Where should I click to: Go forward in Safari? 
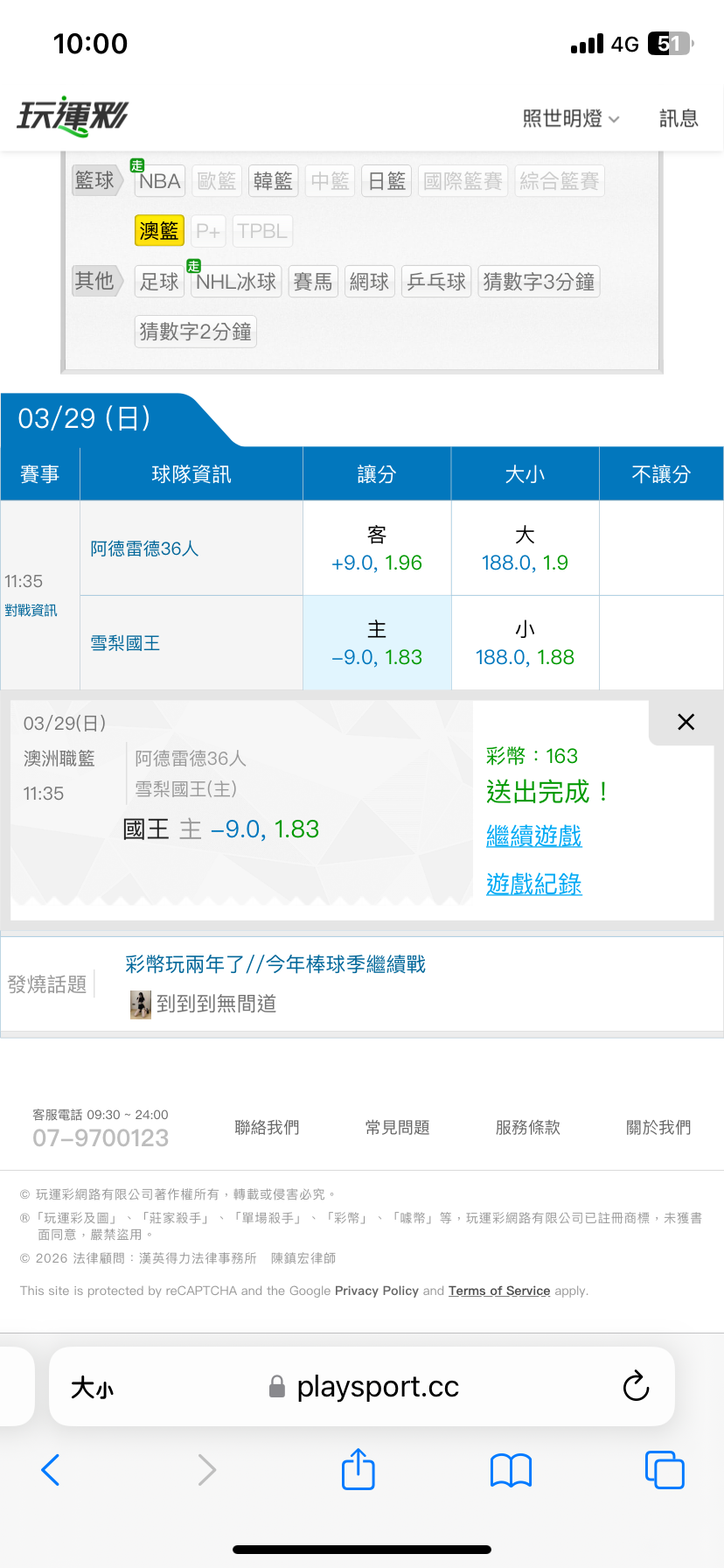(206, 1470)
